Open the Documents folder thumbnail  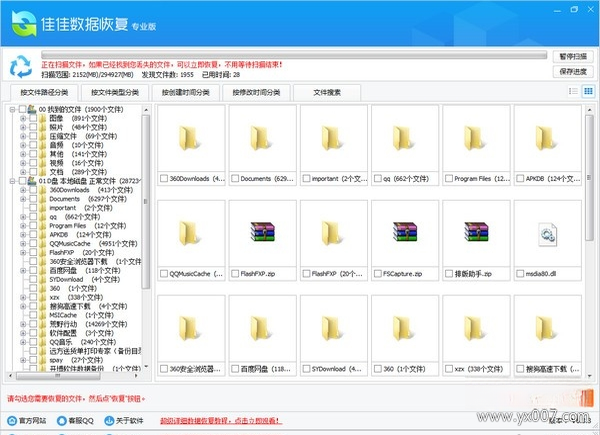click(x=261, y=138)
